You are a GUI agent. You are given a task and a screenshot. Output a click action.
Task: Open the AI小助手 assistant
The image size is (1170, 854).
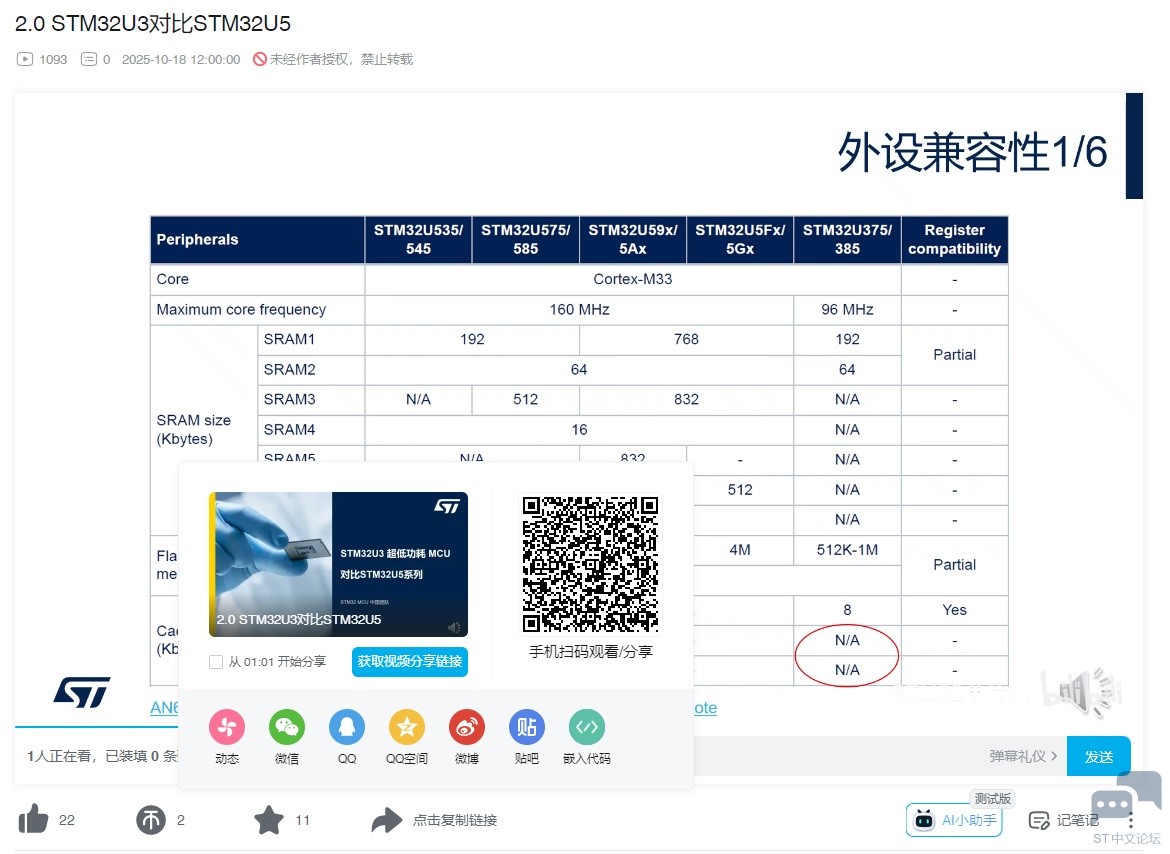coord(954,820)
